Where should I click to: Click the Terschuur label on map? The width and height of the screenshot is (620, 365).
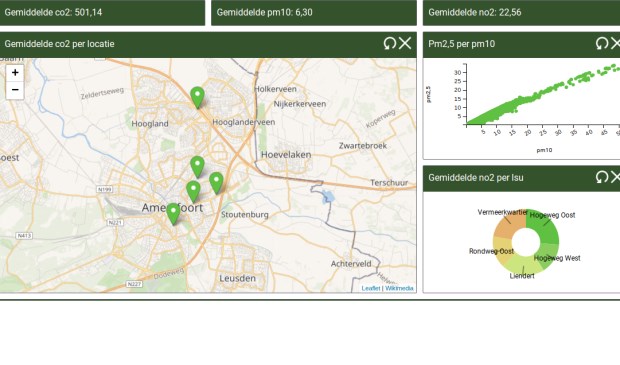pyautogui.click(x=389, y=183)
